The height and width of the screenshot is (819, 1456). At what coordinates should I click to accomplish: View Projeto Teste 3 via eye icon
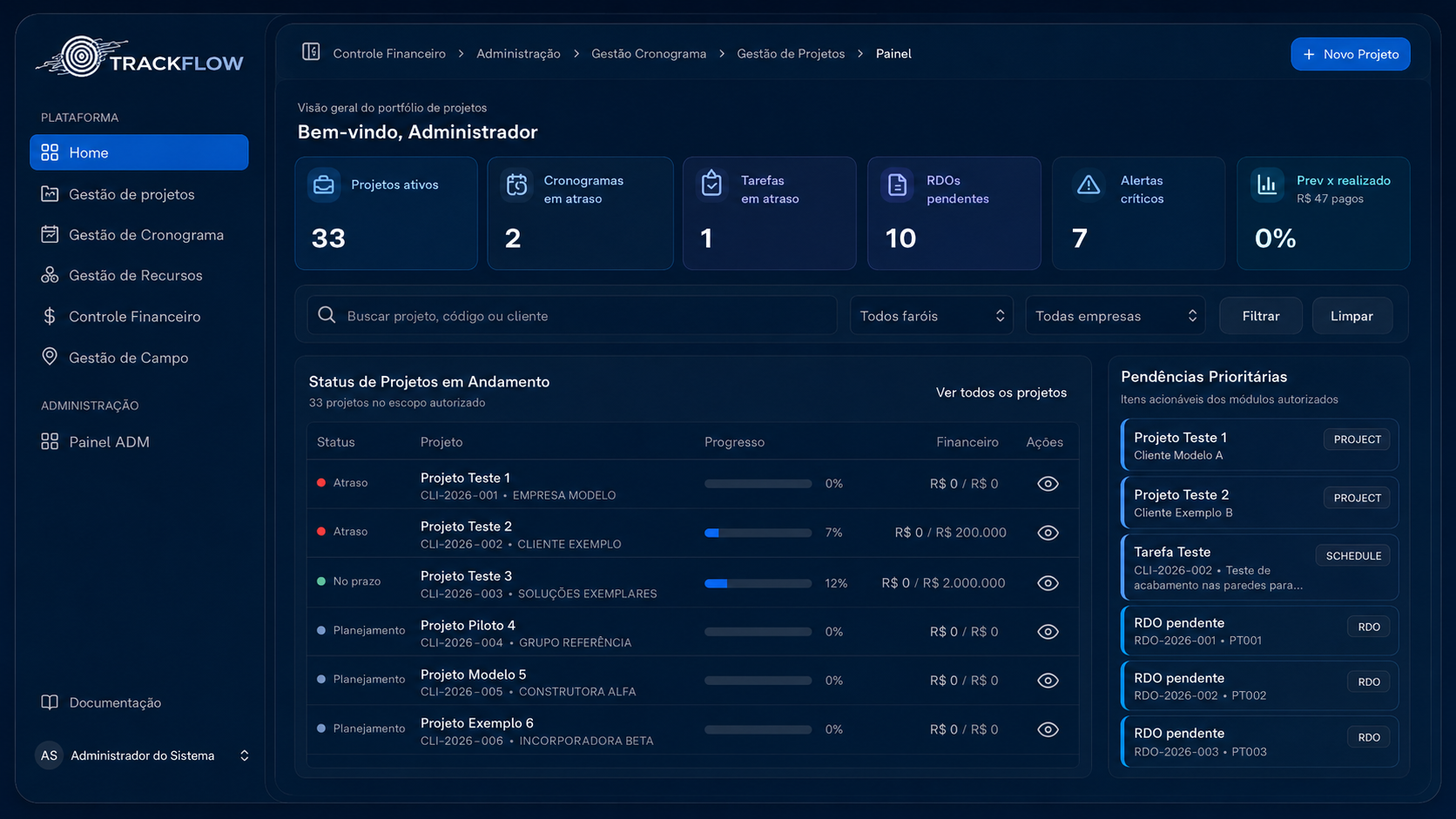[x=1048, y=583]
